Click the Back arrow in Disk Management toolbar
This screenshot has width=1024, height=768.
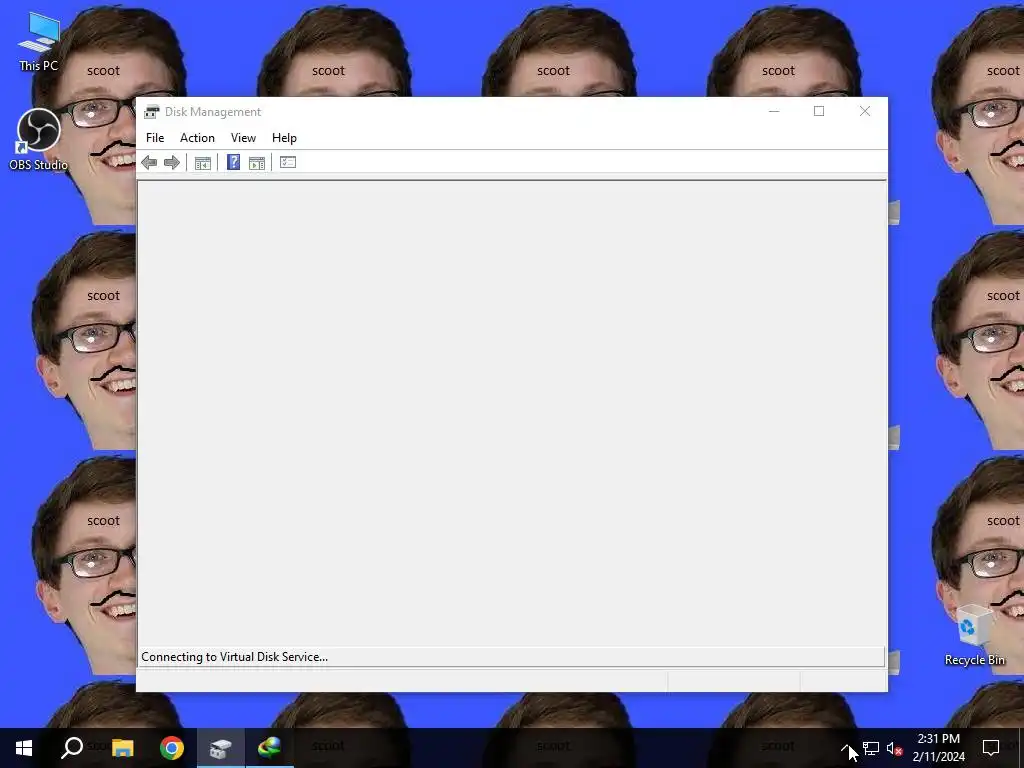(x=149, y=163)
